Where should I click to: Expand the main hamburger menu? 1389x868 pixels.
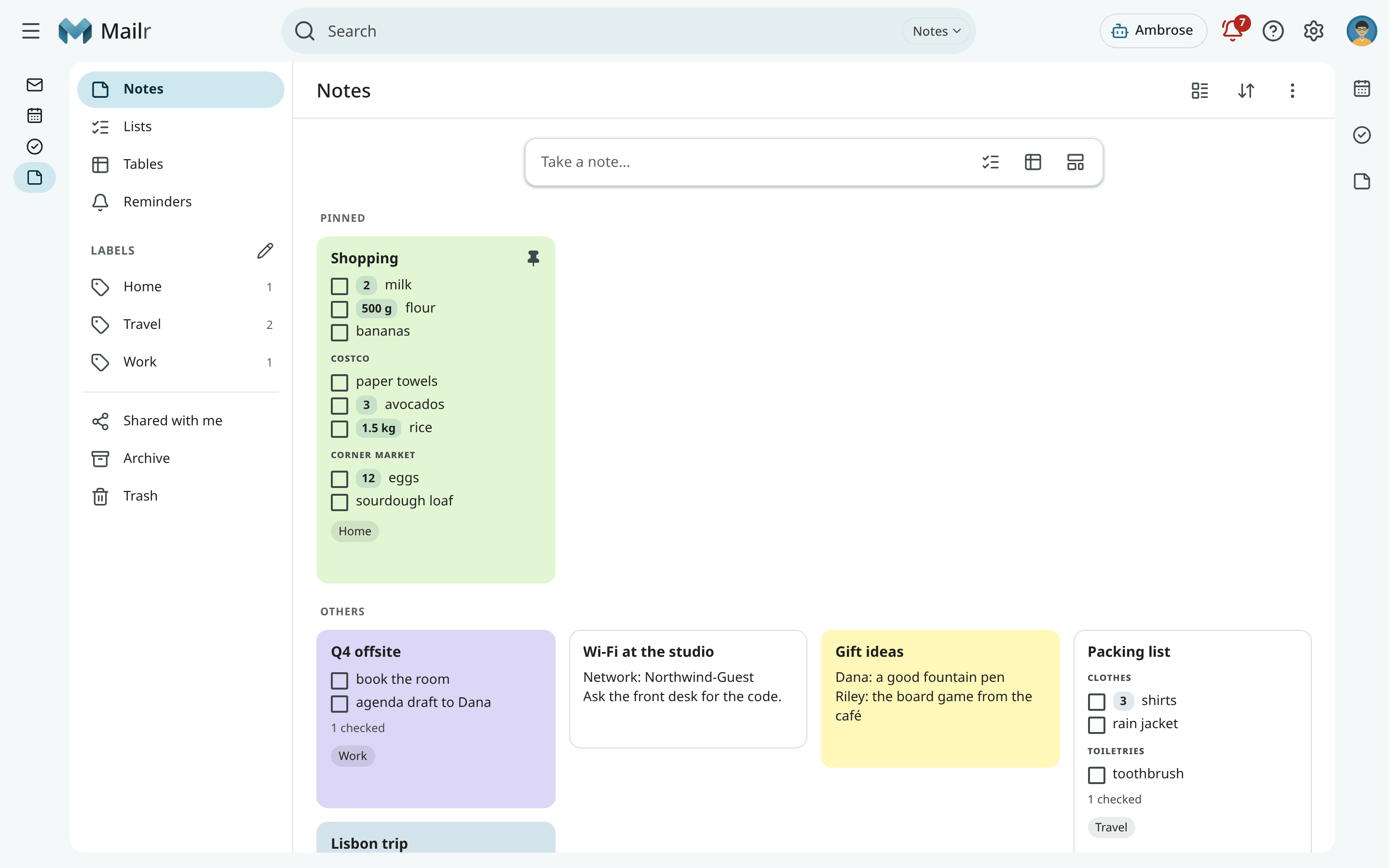[x=31, y=30]
